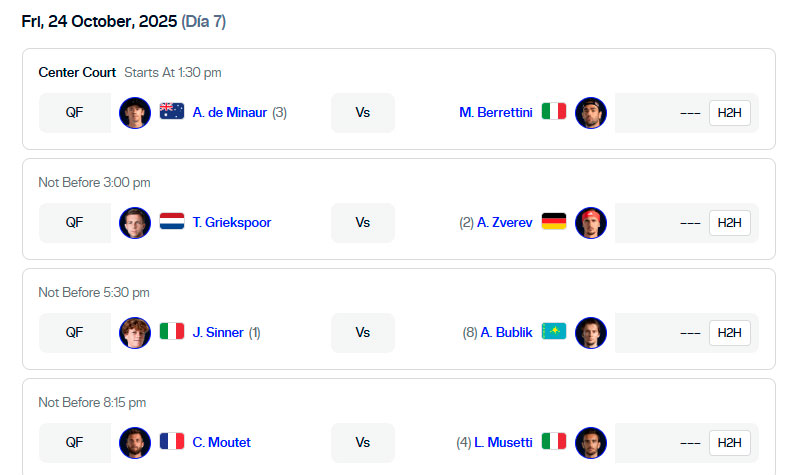Open H2H for Moutet vs Musetti
The image size is (796, 475).
(729, 443)
